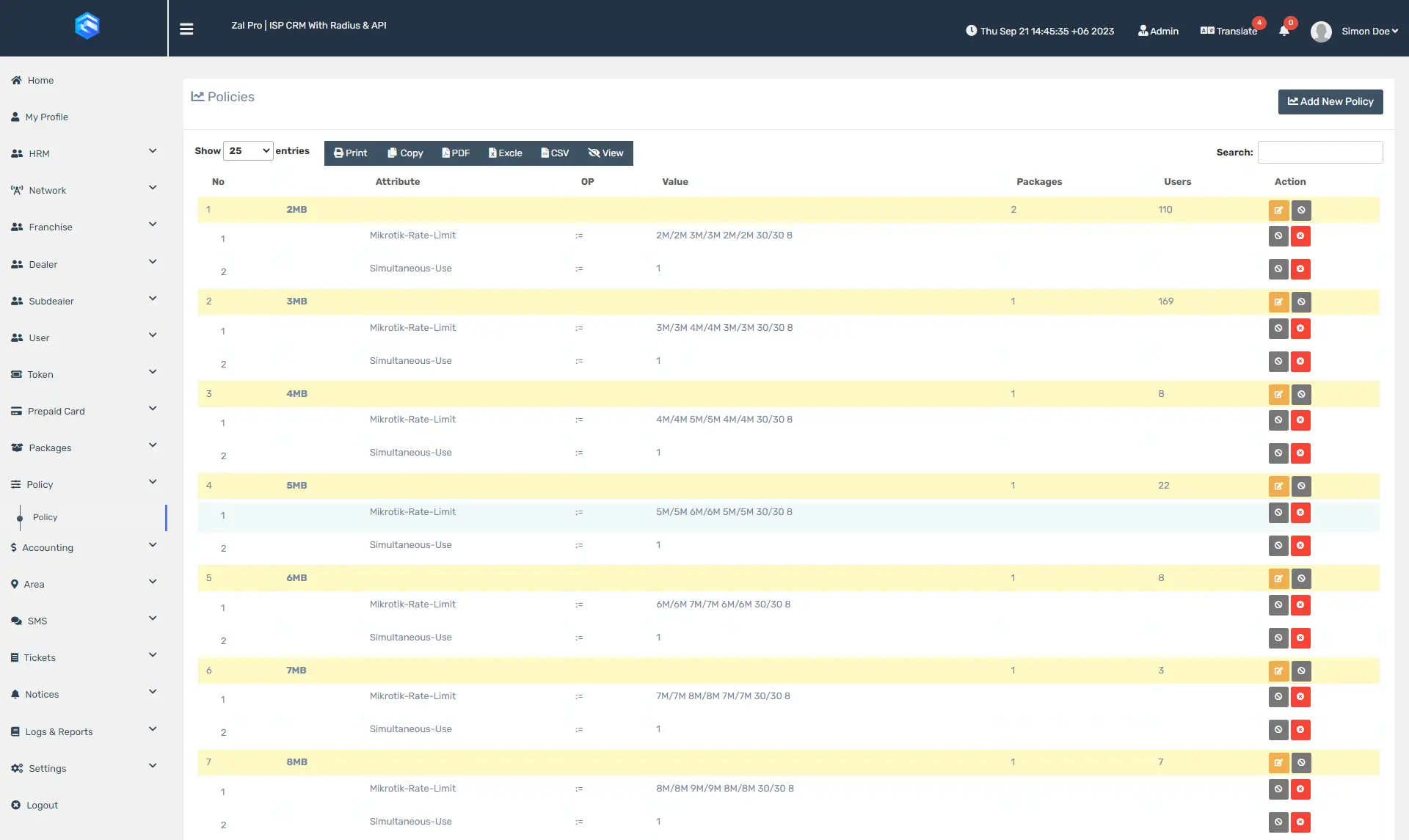Image resolution: width=1409 pixels, height=840 pixels.
Task: Expand the SMS sidebar menu
Action: 84,621
